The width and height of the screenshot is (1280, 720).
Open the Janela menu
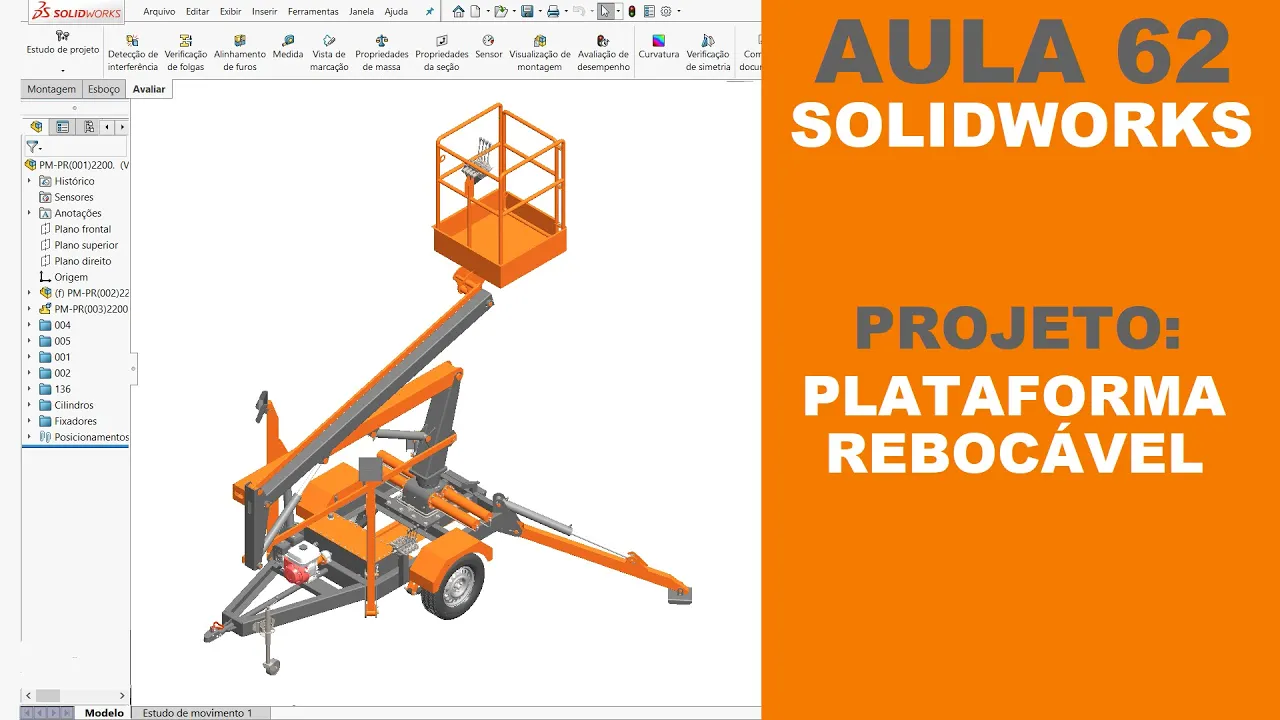[x=362, y=12]
